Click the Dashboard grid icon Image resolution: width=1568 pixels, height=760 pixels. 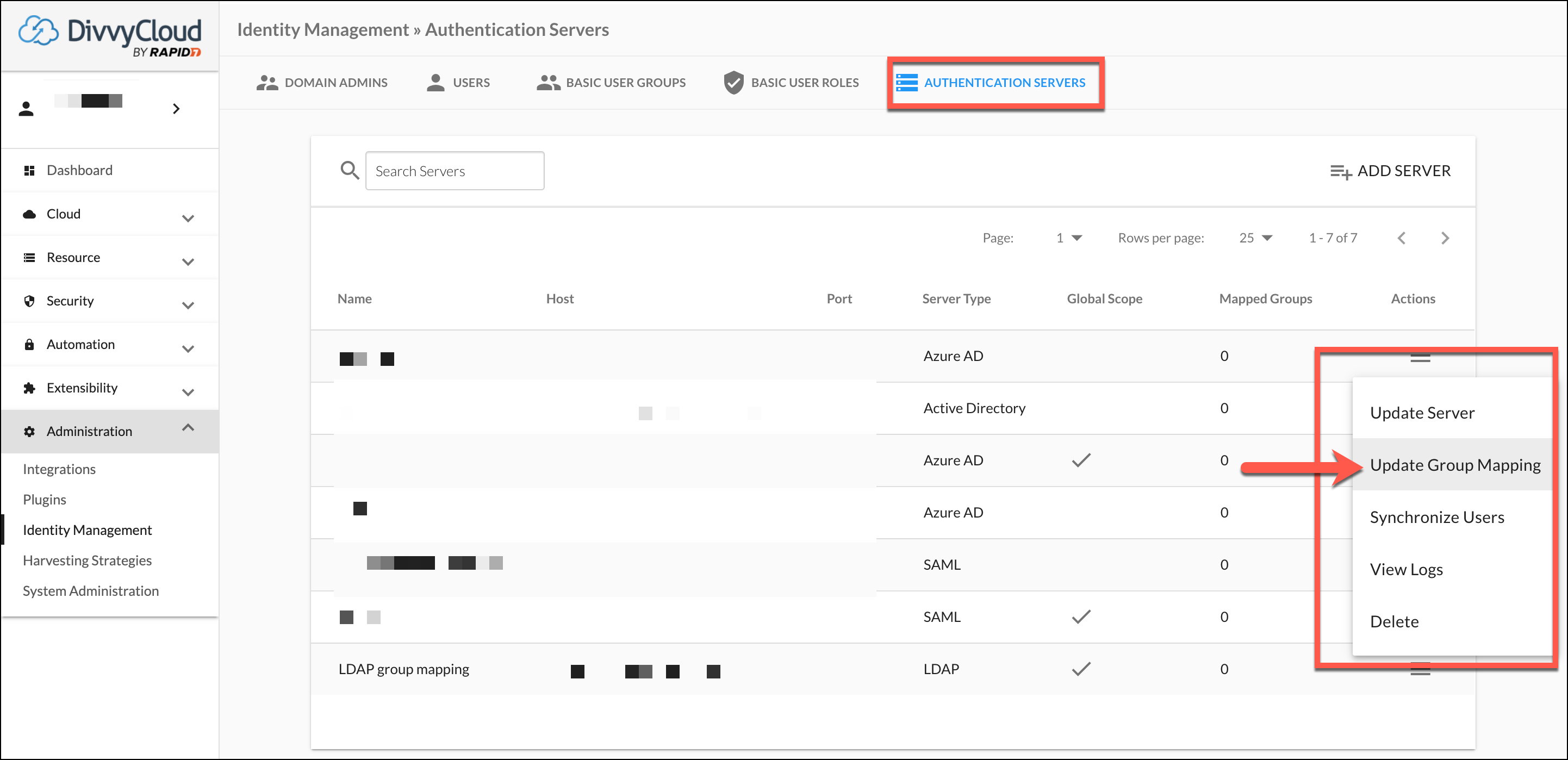coord(29,171)
